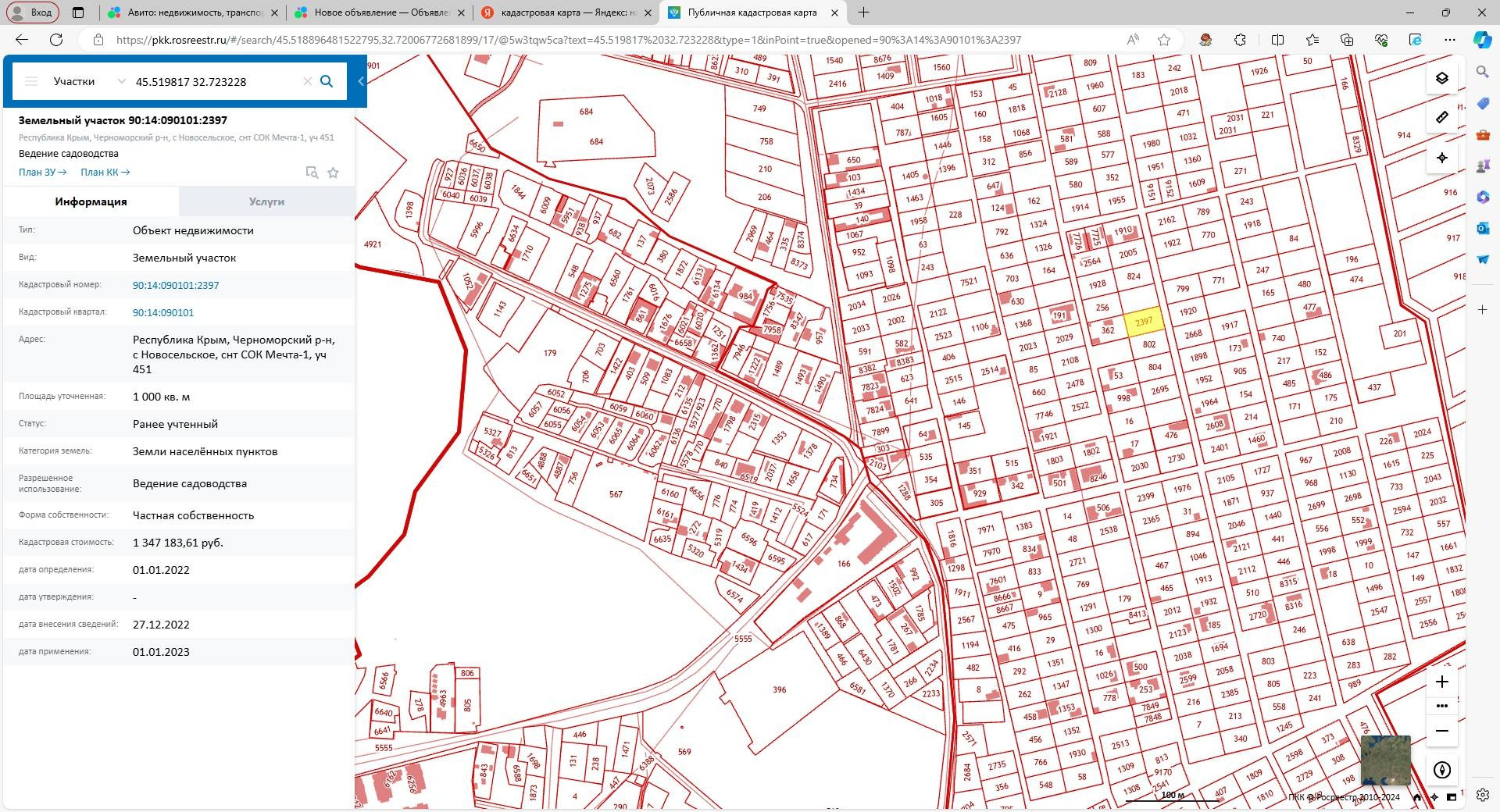
Task: Open more zoom options (three dots)
Action: (x=1441, y=706)
